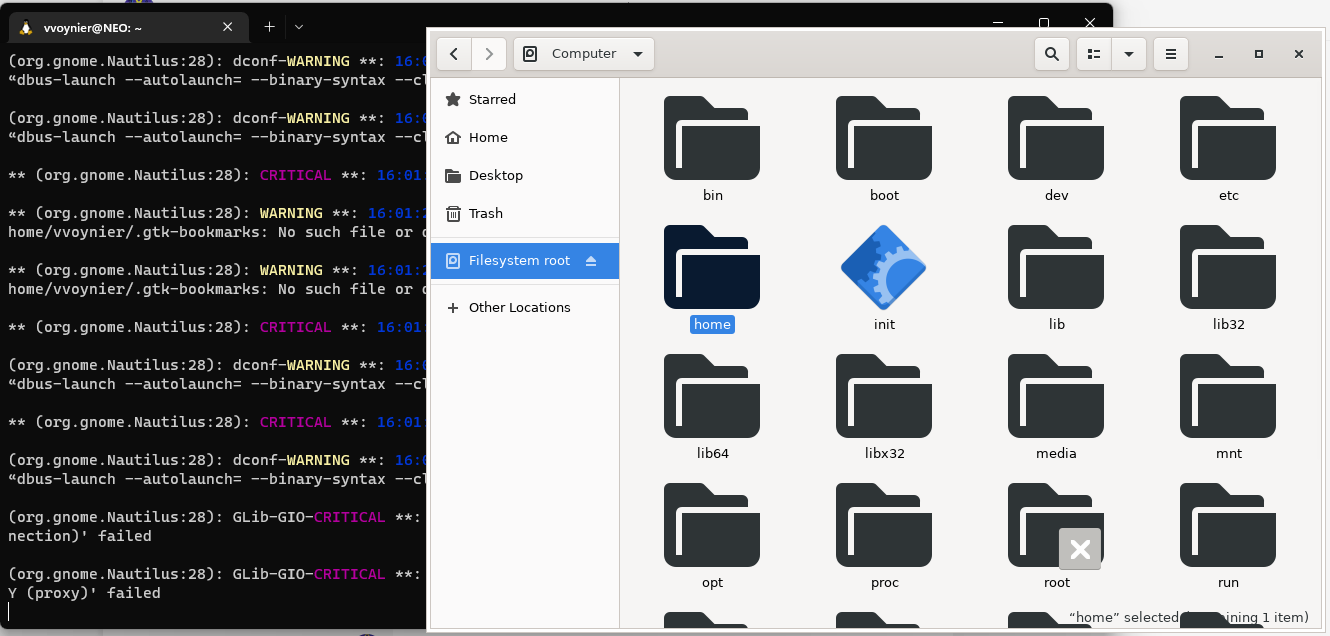Open a new terminal tab with plus
Viewport: 1330px width, 636px height.
click(269, 27)
